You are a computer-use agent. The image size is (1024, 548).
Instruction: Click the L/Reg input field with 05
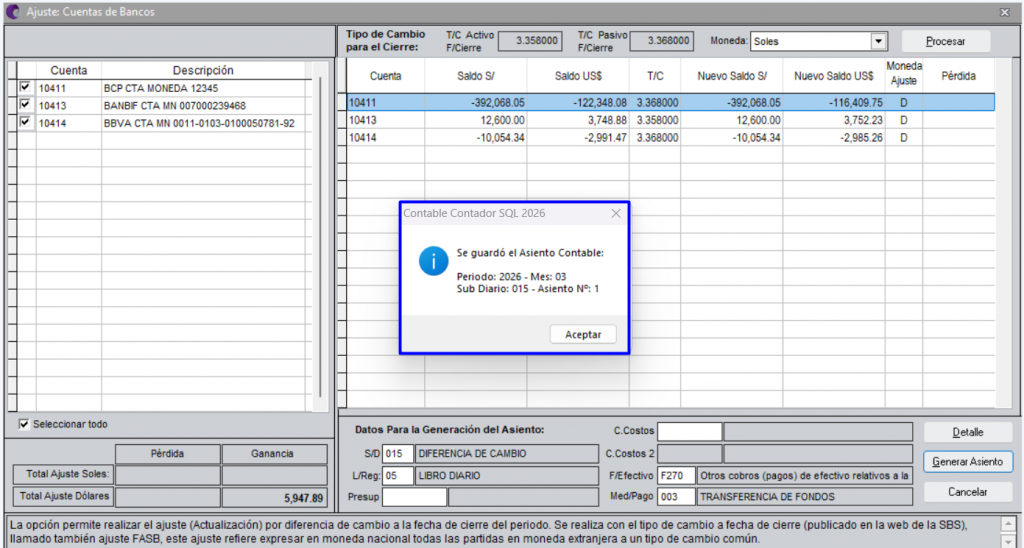[x=398, y=476]
